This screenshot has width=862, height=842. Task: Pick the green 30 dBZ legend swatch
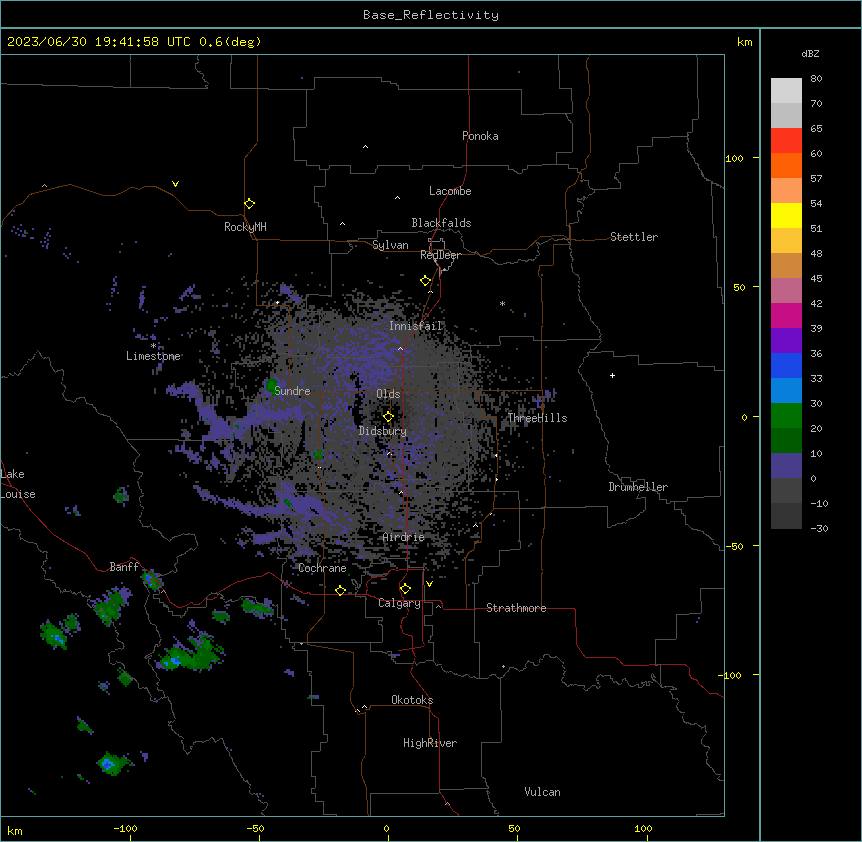tap(786, 416)
